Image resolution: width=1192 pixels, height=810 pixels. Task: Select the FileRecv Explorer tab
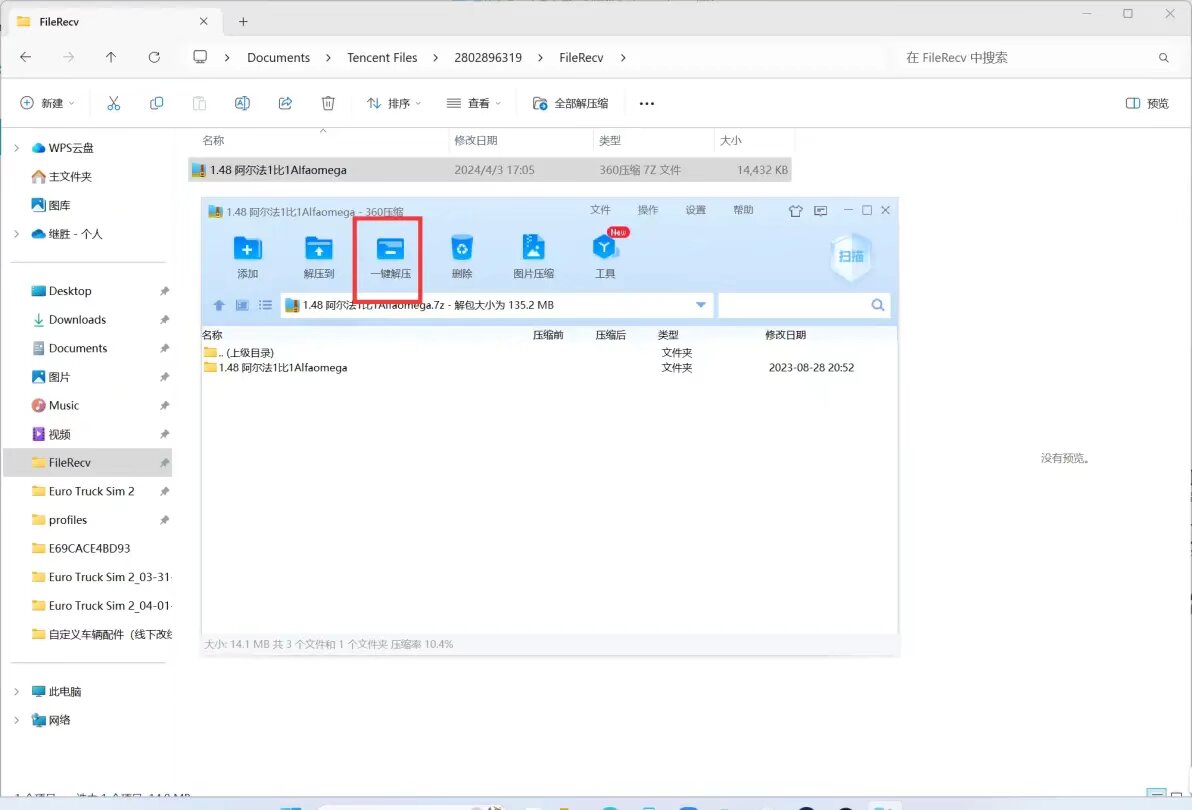coord(114,22)
